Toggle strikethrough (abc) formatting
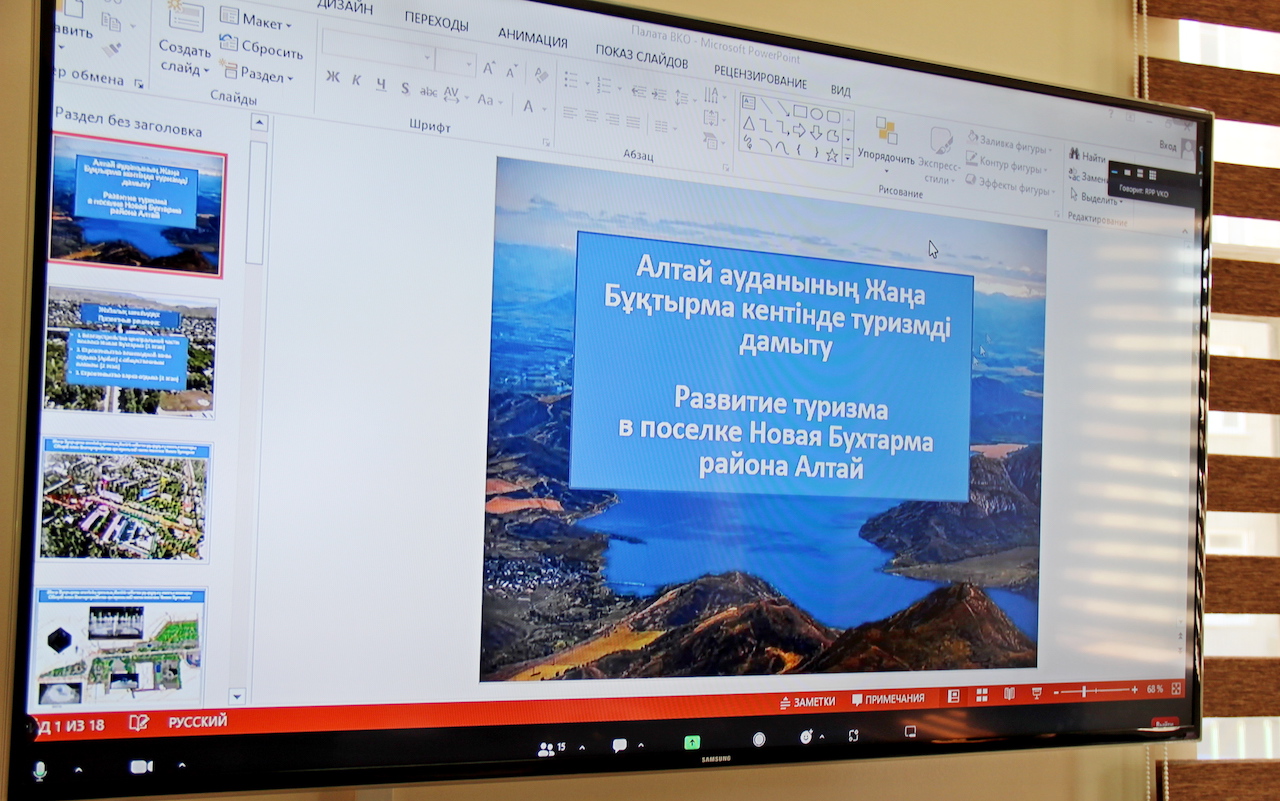Viewport: 1280px width, 801px height. [x=428, y=92]
